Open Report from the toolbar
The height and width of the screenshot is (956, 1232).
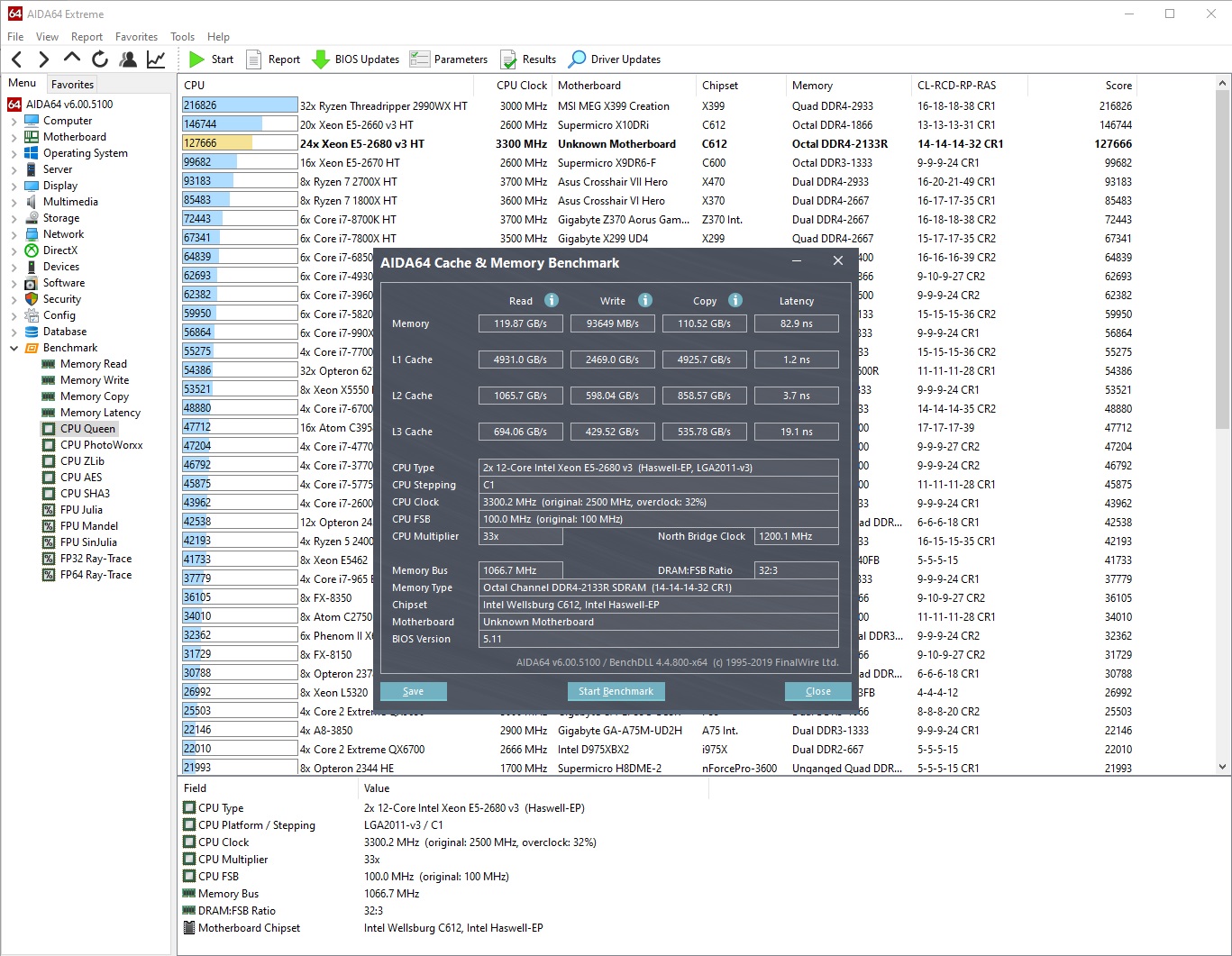274,59
